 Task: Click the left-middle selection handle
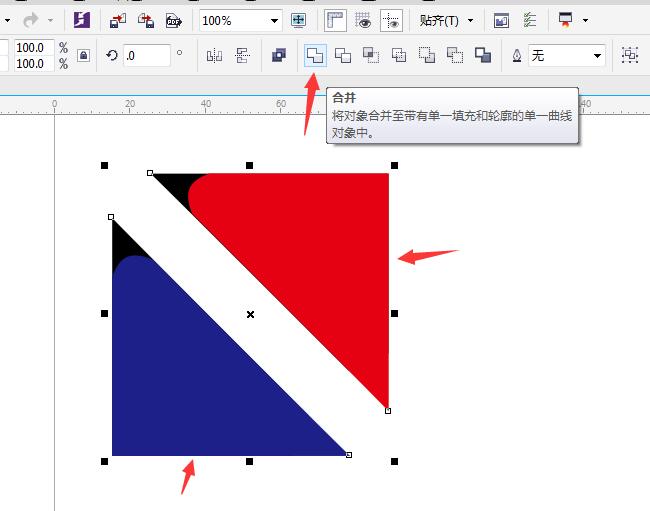pyautogui.click(x=104, y=313)
